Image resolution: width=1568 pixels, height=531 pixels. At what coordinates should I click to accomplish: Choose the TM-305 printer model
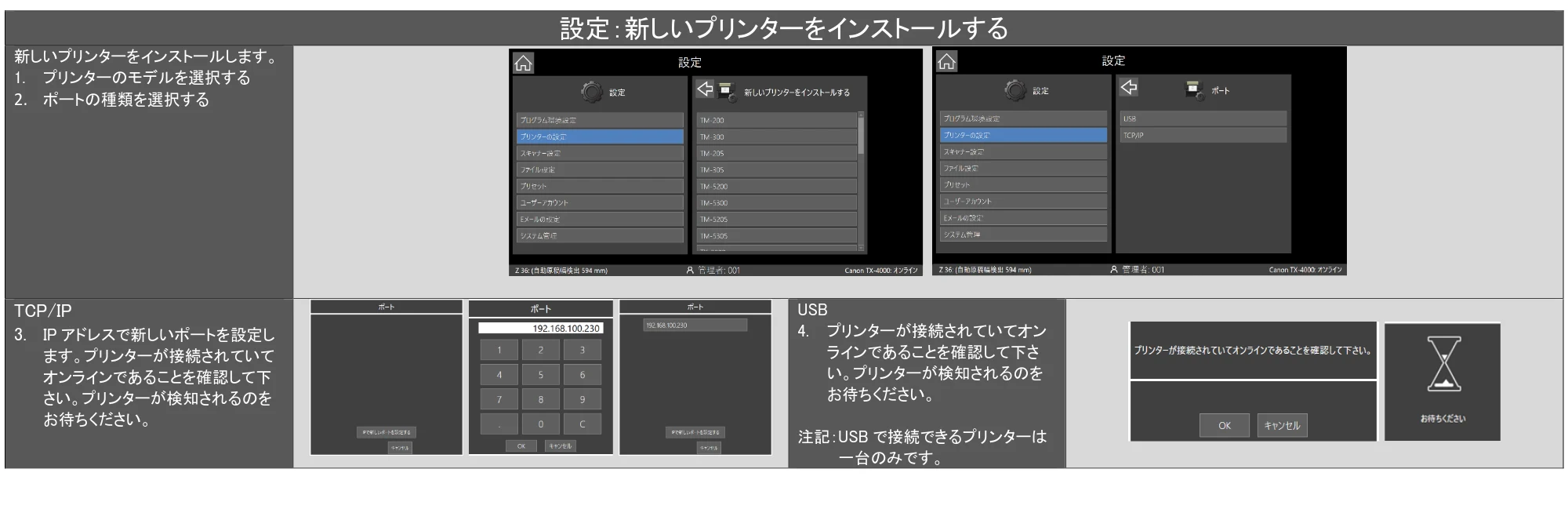[x=776, y=169]
